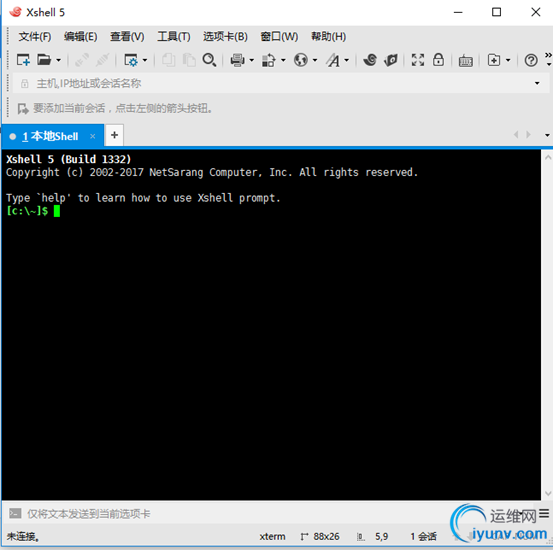Navigate tabs right arrow
Image resolution: width=553 pixels, height=550 pixels.
528,135
